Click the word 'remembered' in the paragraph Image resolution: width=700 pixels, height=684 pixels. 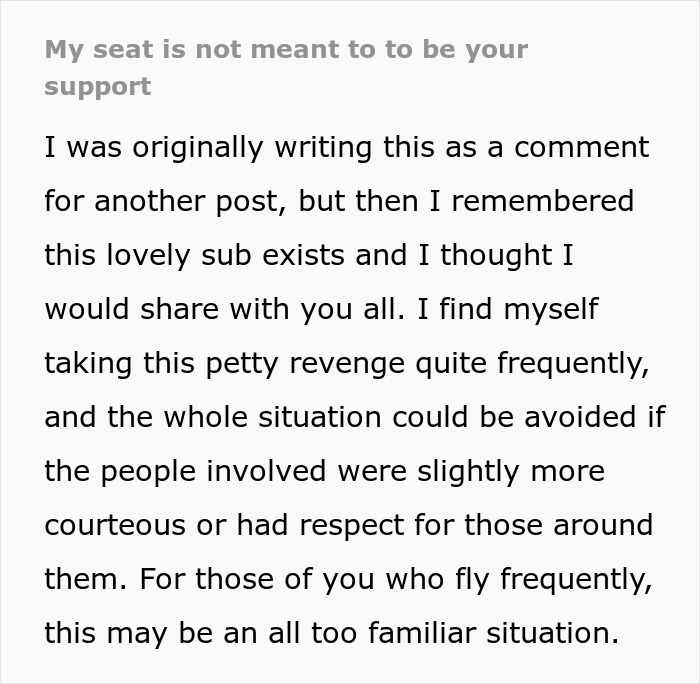click(x=543, y=200)
